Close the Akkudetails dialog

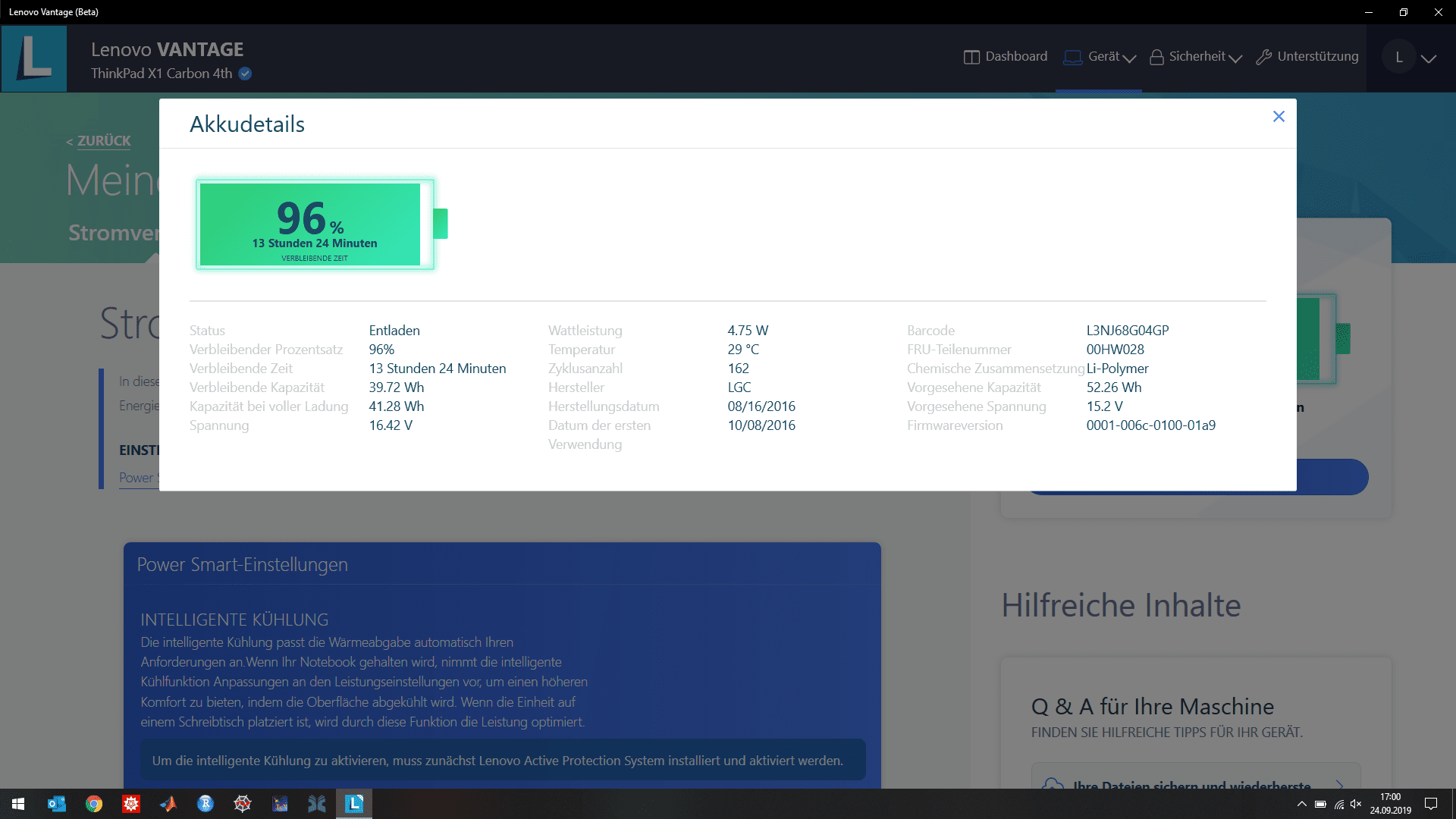1279,117
